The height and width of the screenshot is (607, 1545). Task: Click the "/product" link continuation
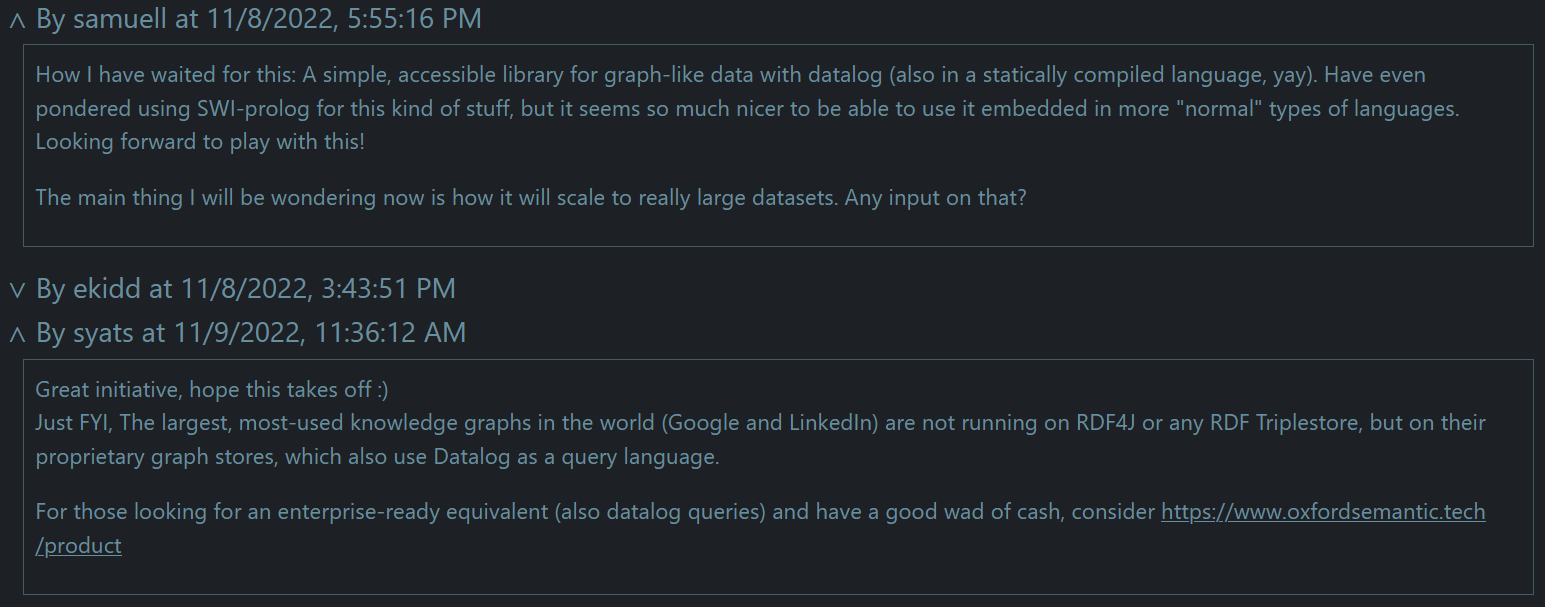[78, 546]
